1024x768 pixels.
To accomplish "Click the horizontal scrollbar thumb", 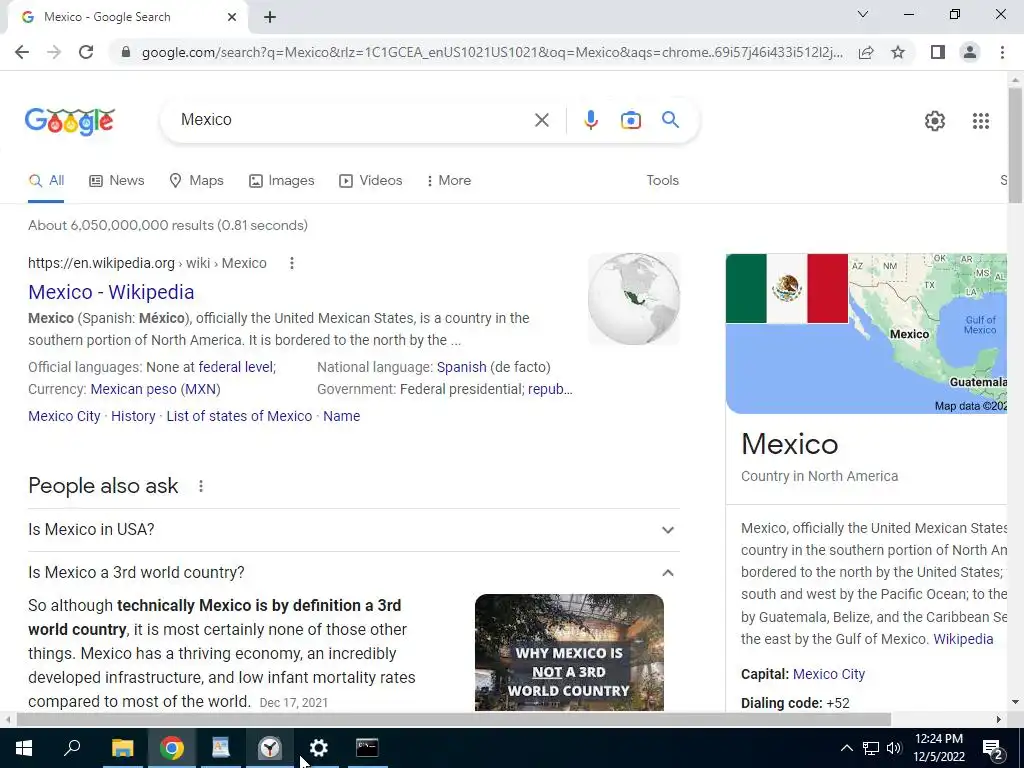I will tap(454, 719).
